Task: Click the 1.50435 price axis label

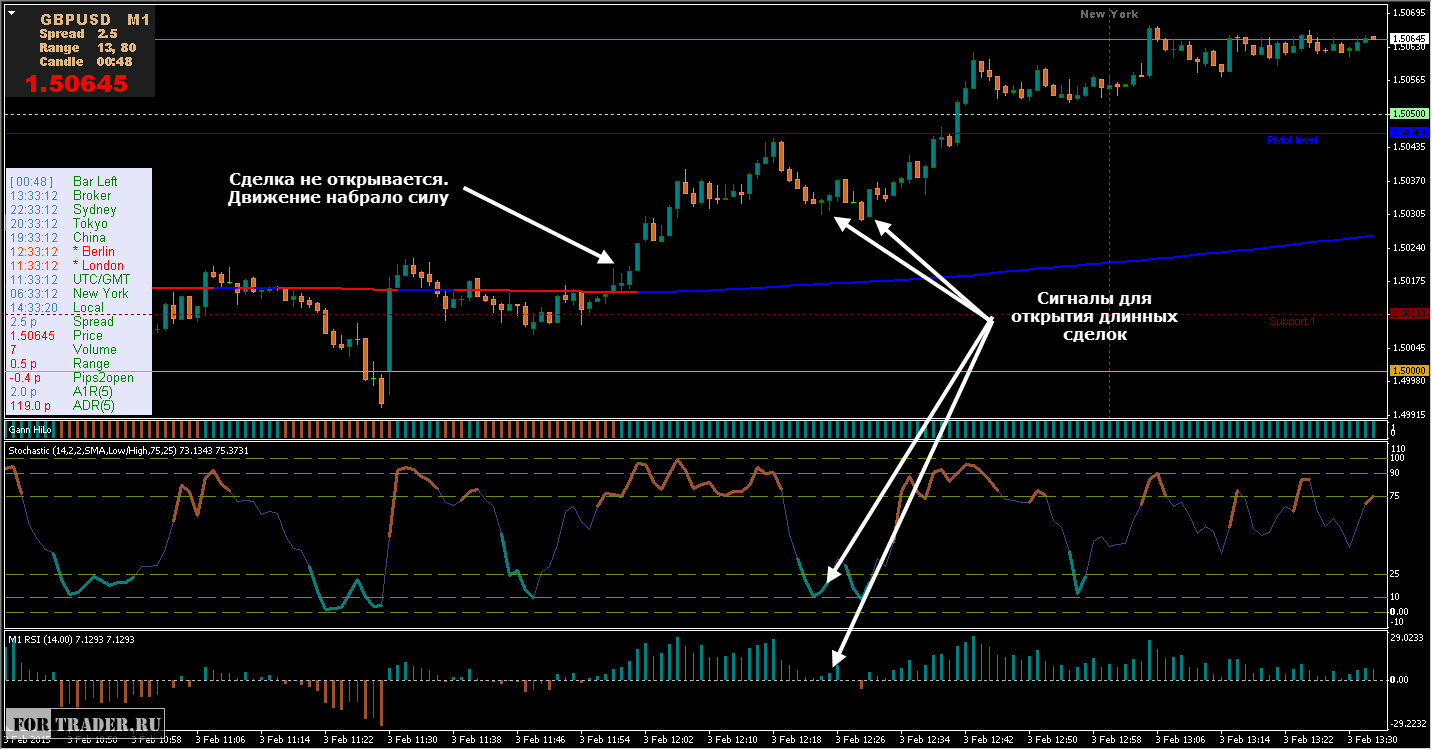Action: 1408,147
